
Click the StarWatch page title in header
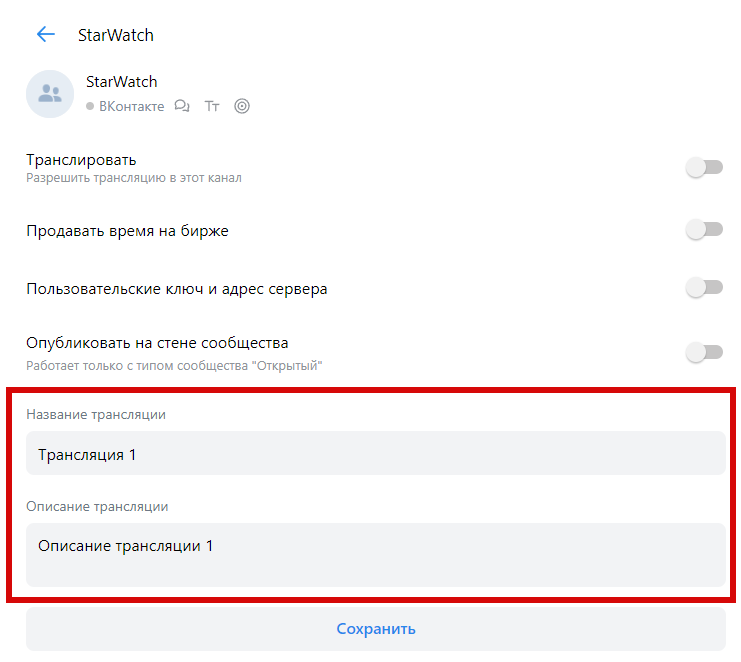coord(116,35)
